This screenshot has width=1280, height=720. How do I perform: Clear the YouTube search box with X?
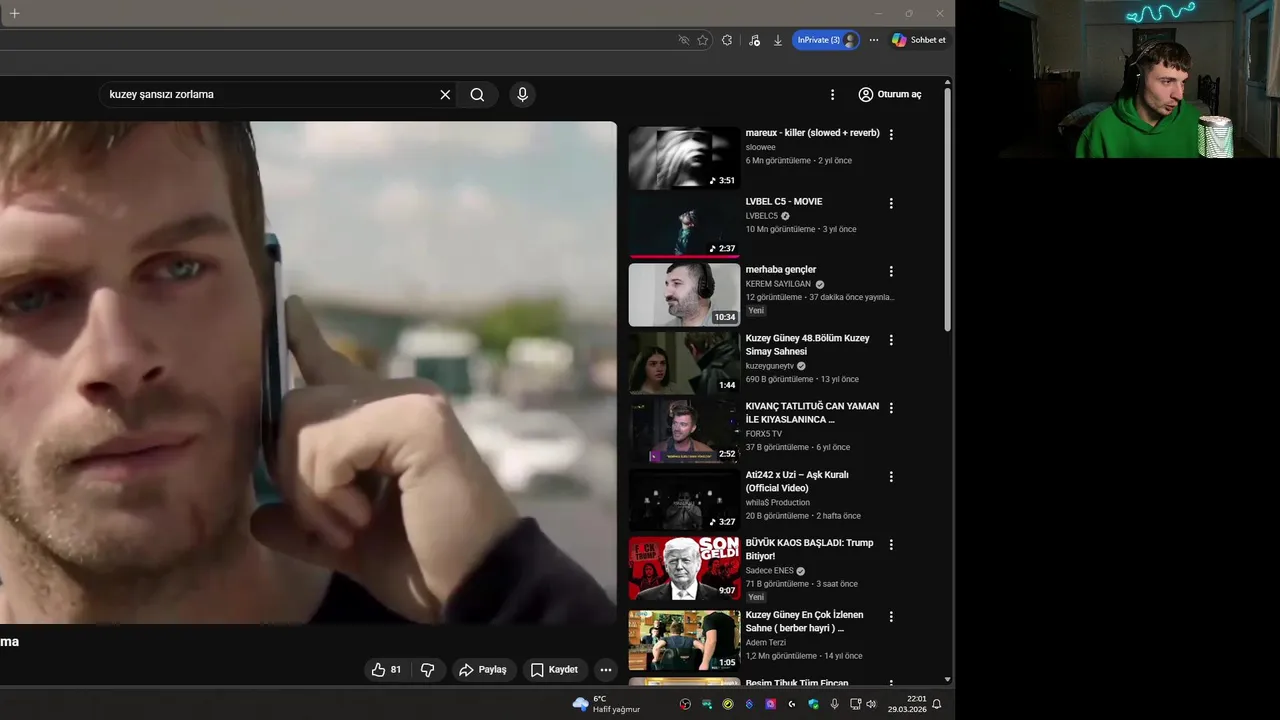[x=445, y=94]
